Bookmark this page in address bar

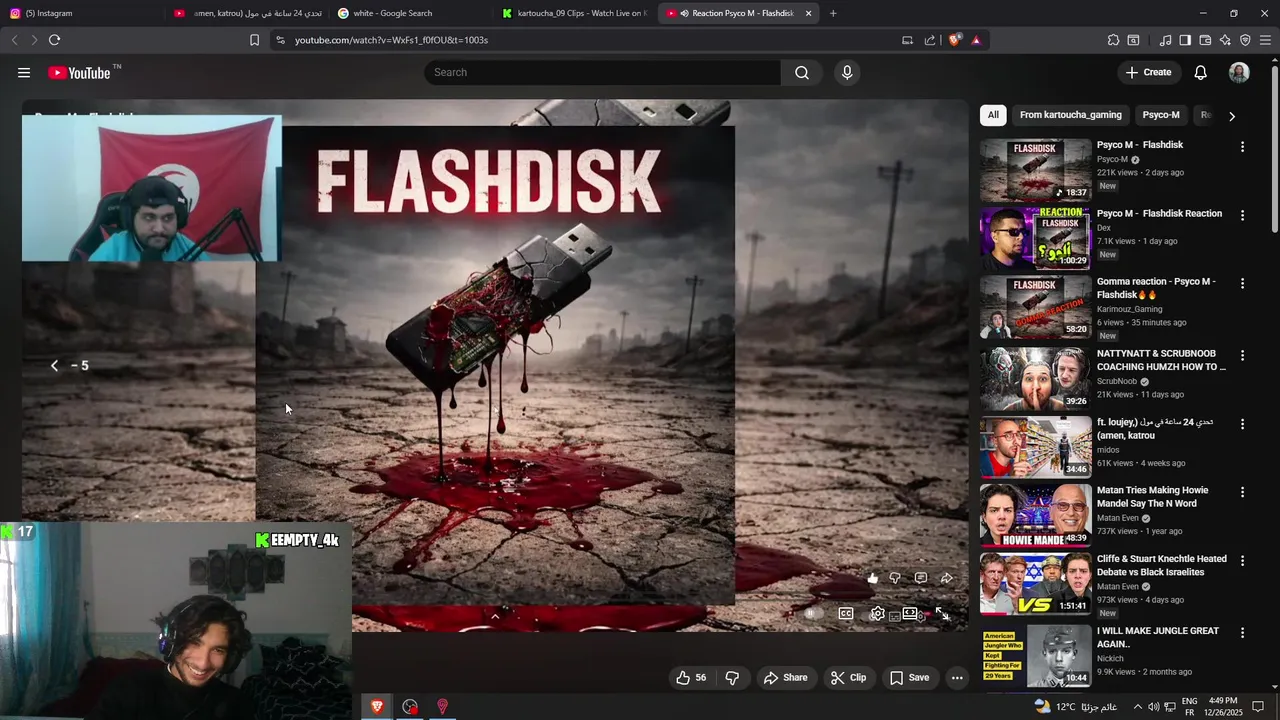click(254, 40)
